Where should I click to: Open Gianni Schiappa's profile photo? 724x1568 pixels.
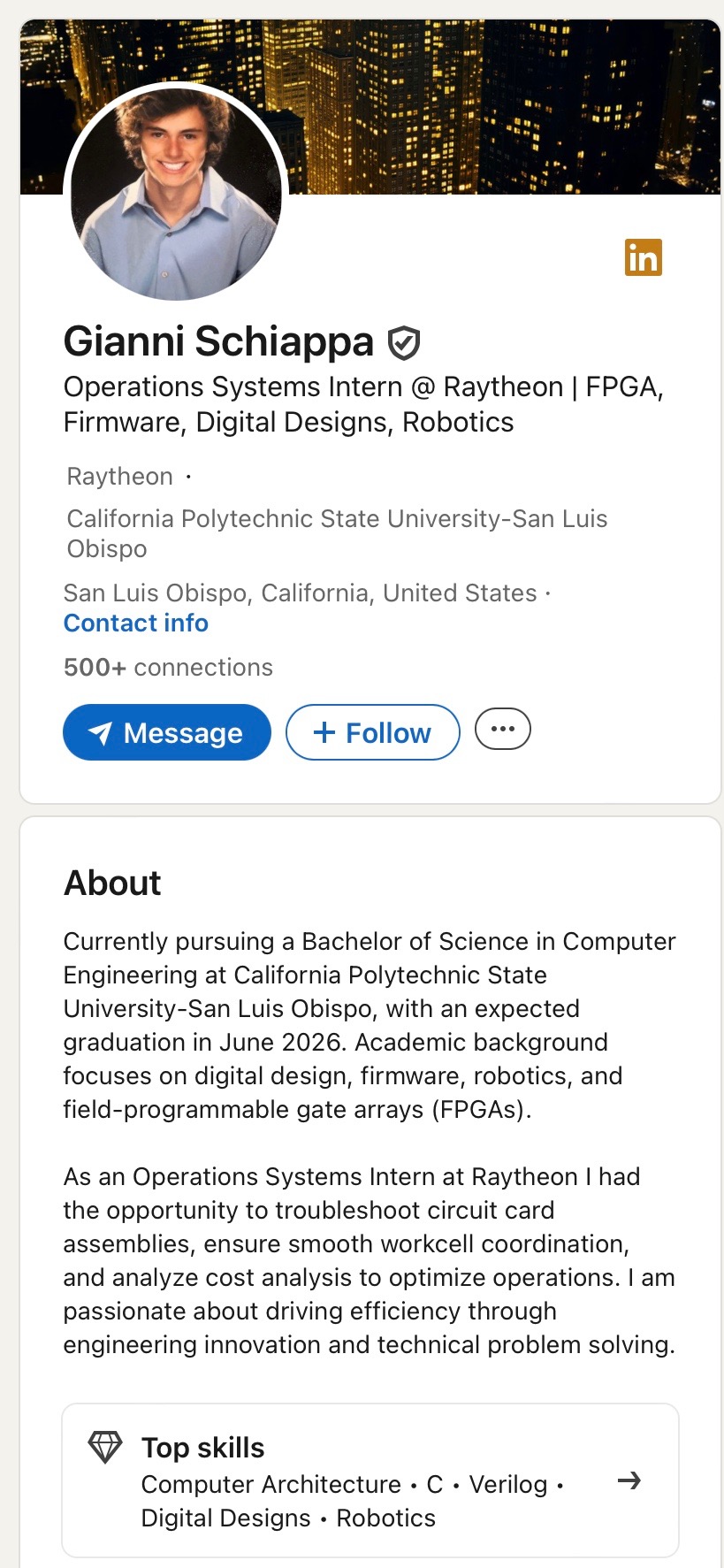pos(176,192)
